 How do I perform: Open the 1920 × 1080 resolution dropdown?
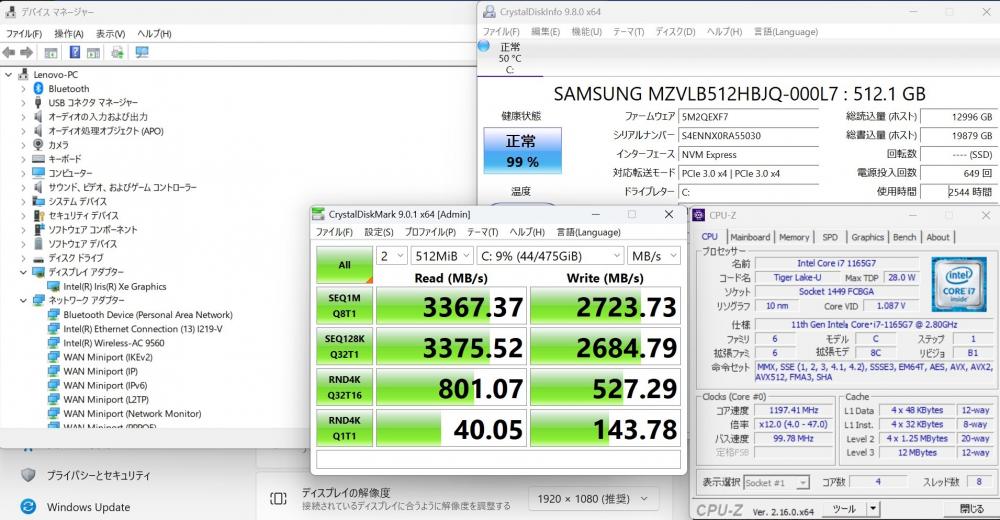[x=593, y=499]
